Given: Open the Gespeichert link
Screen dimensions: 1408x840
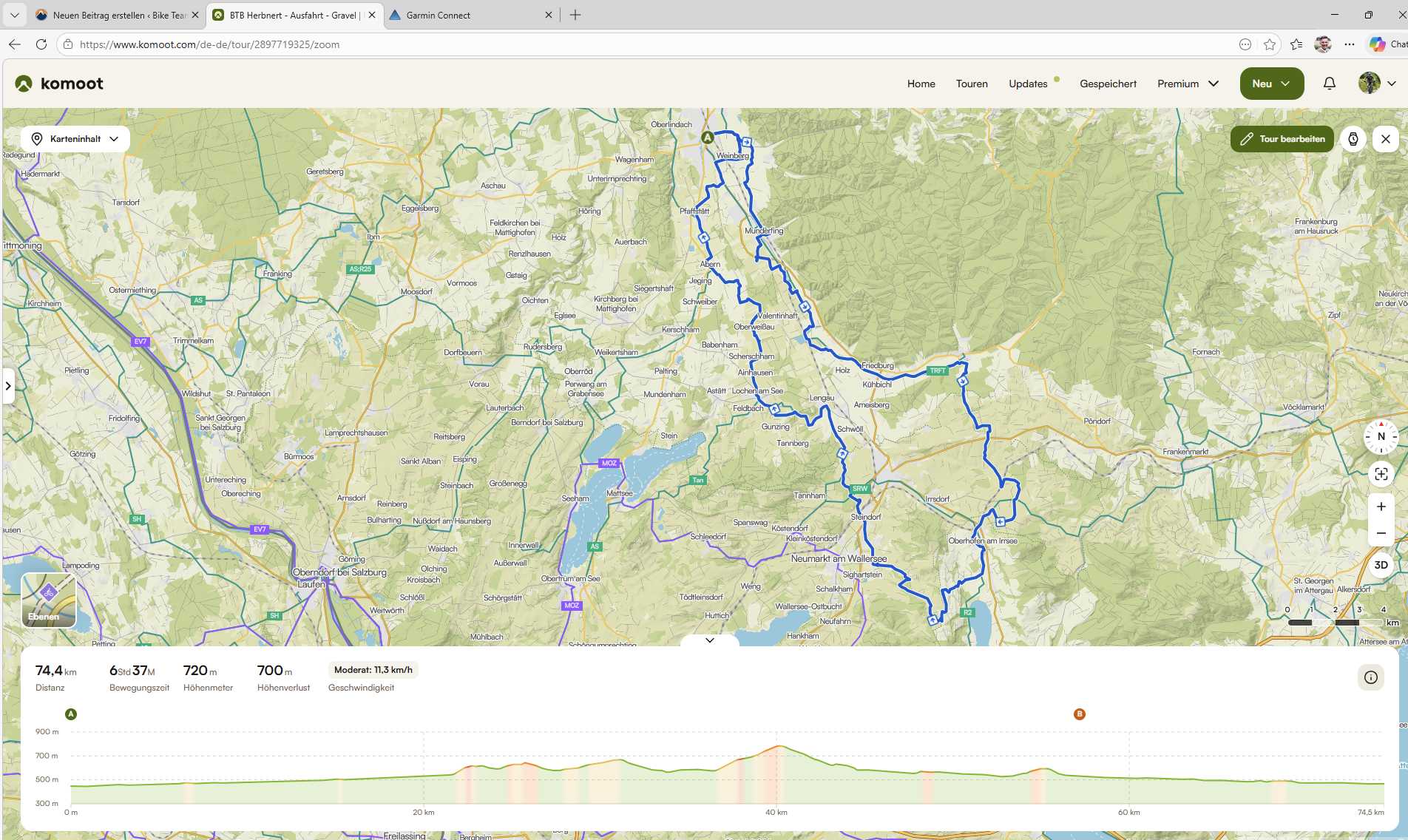Looking at the screenshot, I should click(x=1108, y=84).
